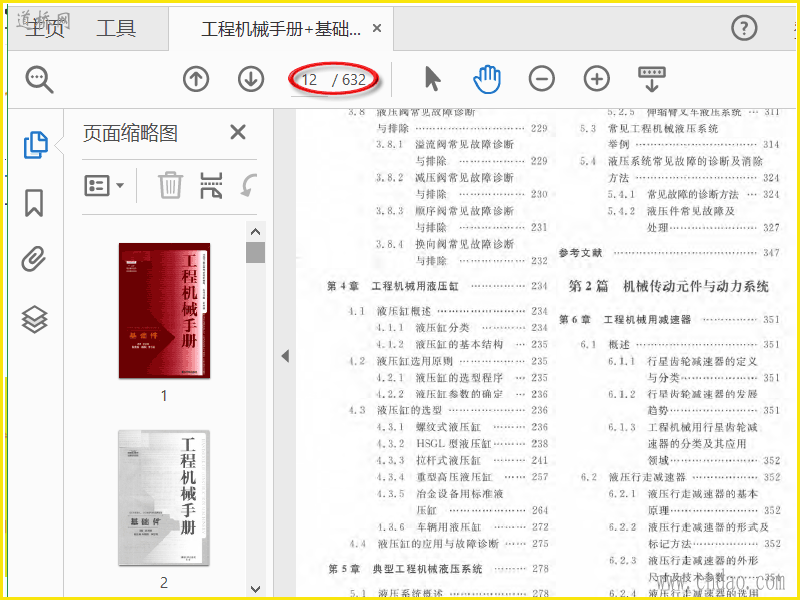The width and height of the screenshot is (800, 600).
Task: Open the help question mark icon
Action: [744, 28]
